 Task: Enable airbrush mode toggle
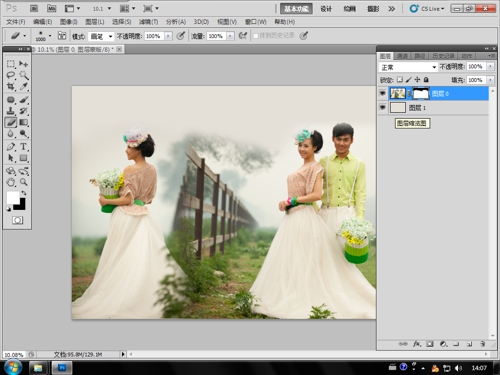coord(243,36)
